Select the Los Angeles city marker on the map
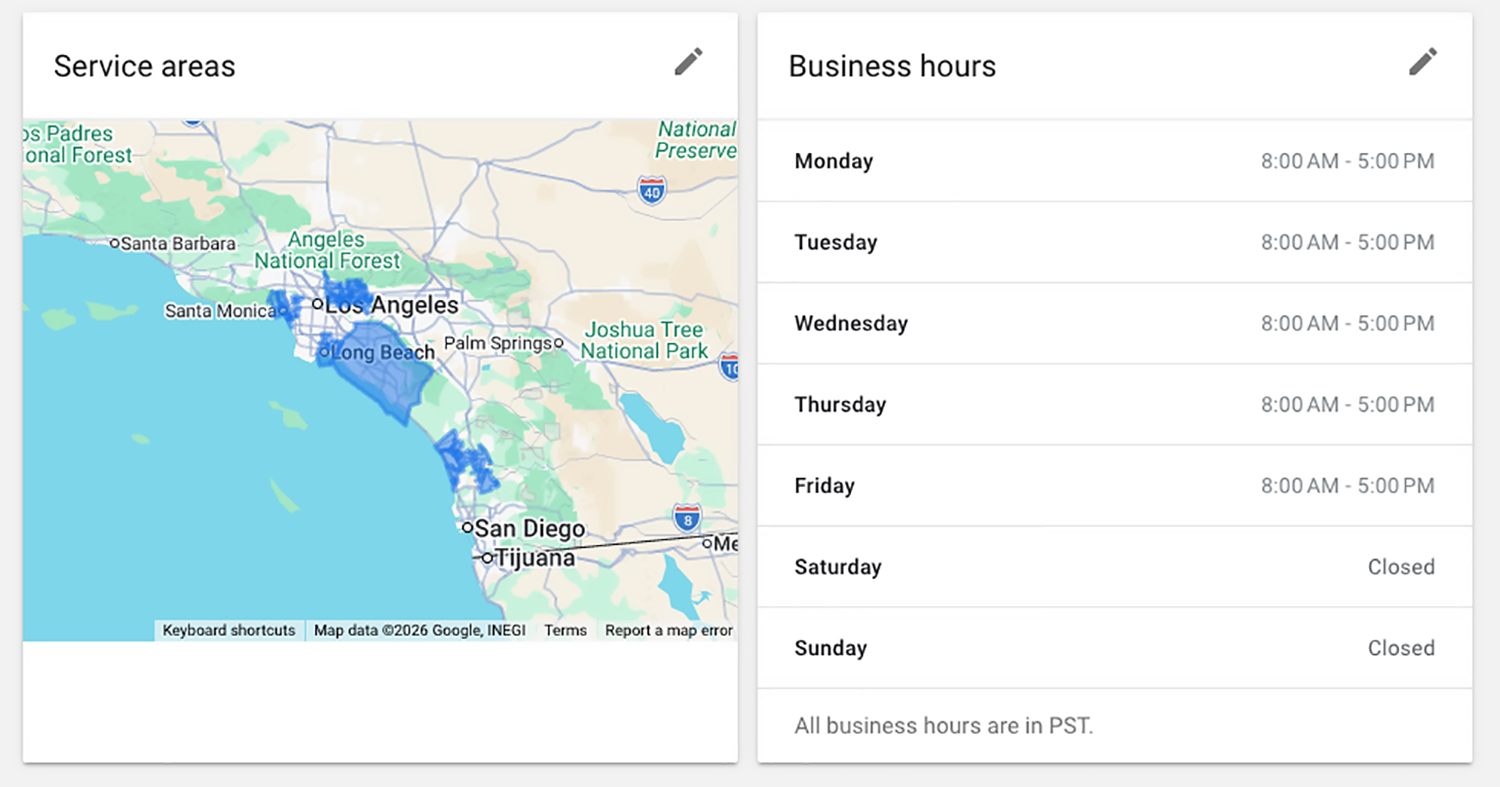 tap(319, 303)
